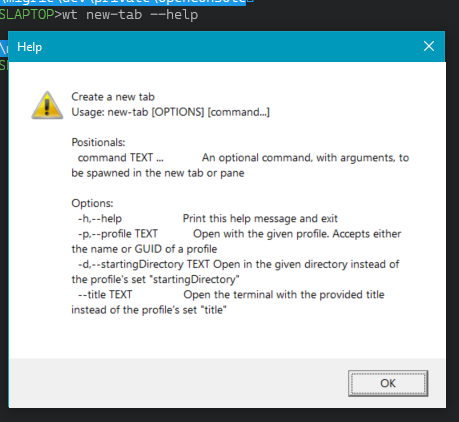Image resolution: width=459 pixels, height=422 pixels.
Task: Click the OK button in Help dialog
Action: coord(388,383)
